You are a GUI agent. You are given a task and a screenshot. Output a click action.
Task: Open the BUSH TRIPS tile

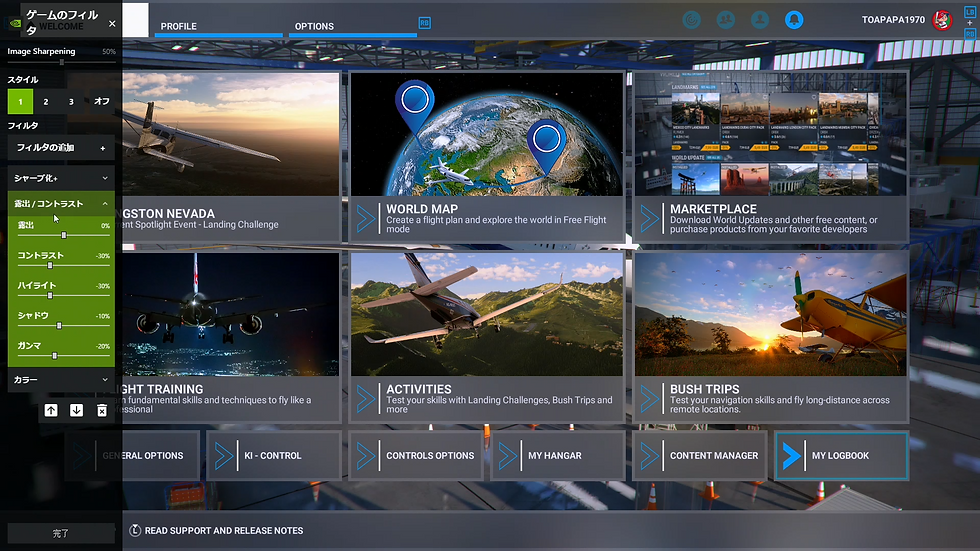coord(771,337)
